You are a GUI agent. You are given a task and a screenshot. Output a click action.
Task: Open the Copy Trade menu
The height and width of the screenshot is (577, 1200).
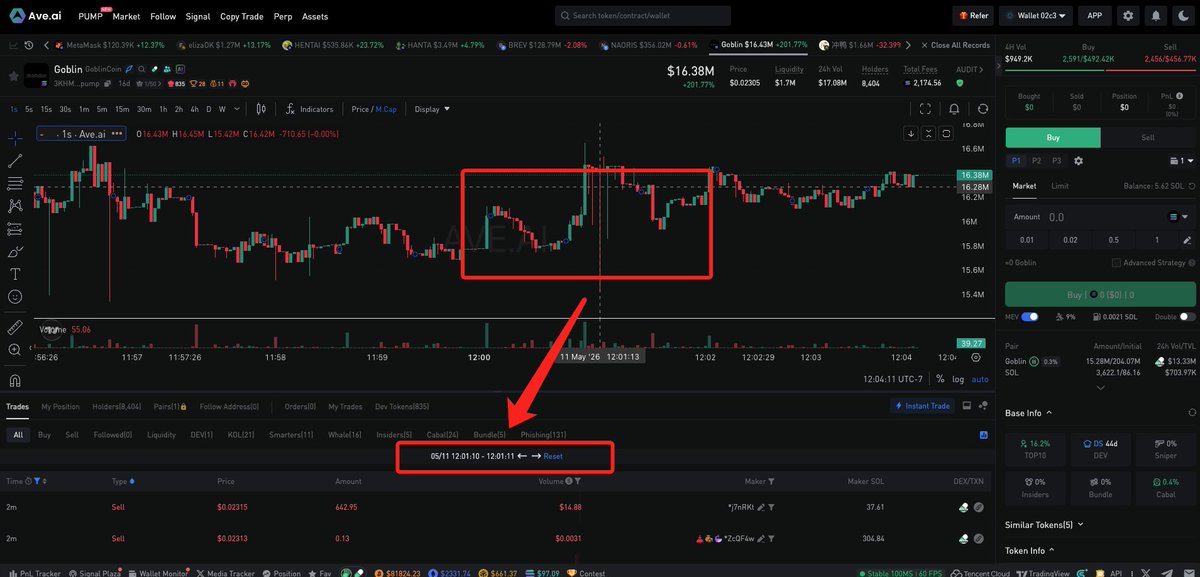click(243, 16)
